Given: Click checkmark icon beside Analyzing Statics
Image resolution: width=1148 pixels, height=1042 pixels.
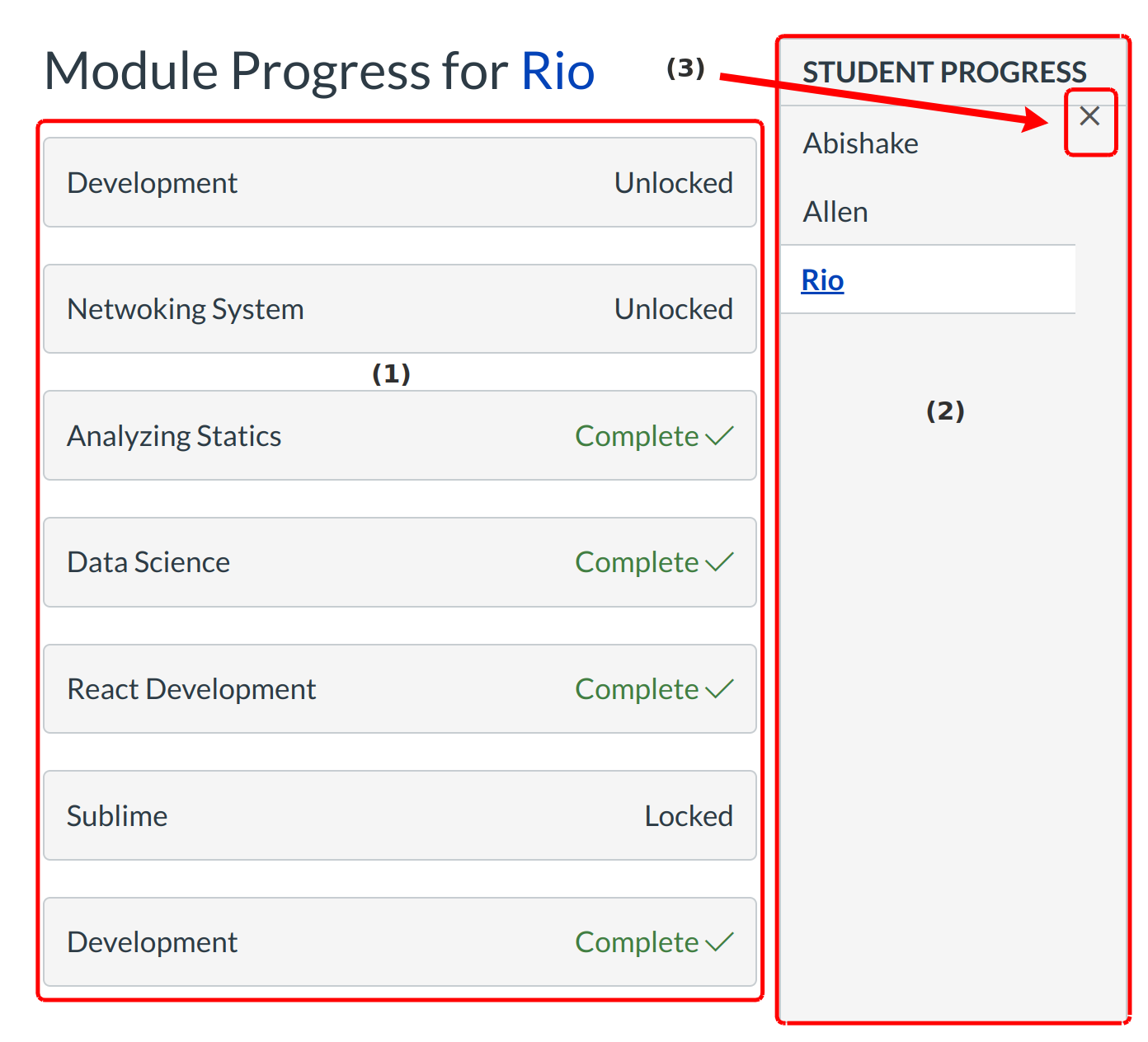Looking at the screenshot, I should point(720,436).
